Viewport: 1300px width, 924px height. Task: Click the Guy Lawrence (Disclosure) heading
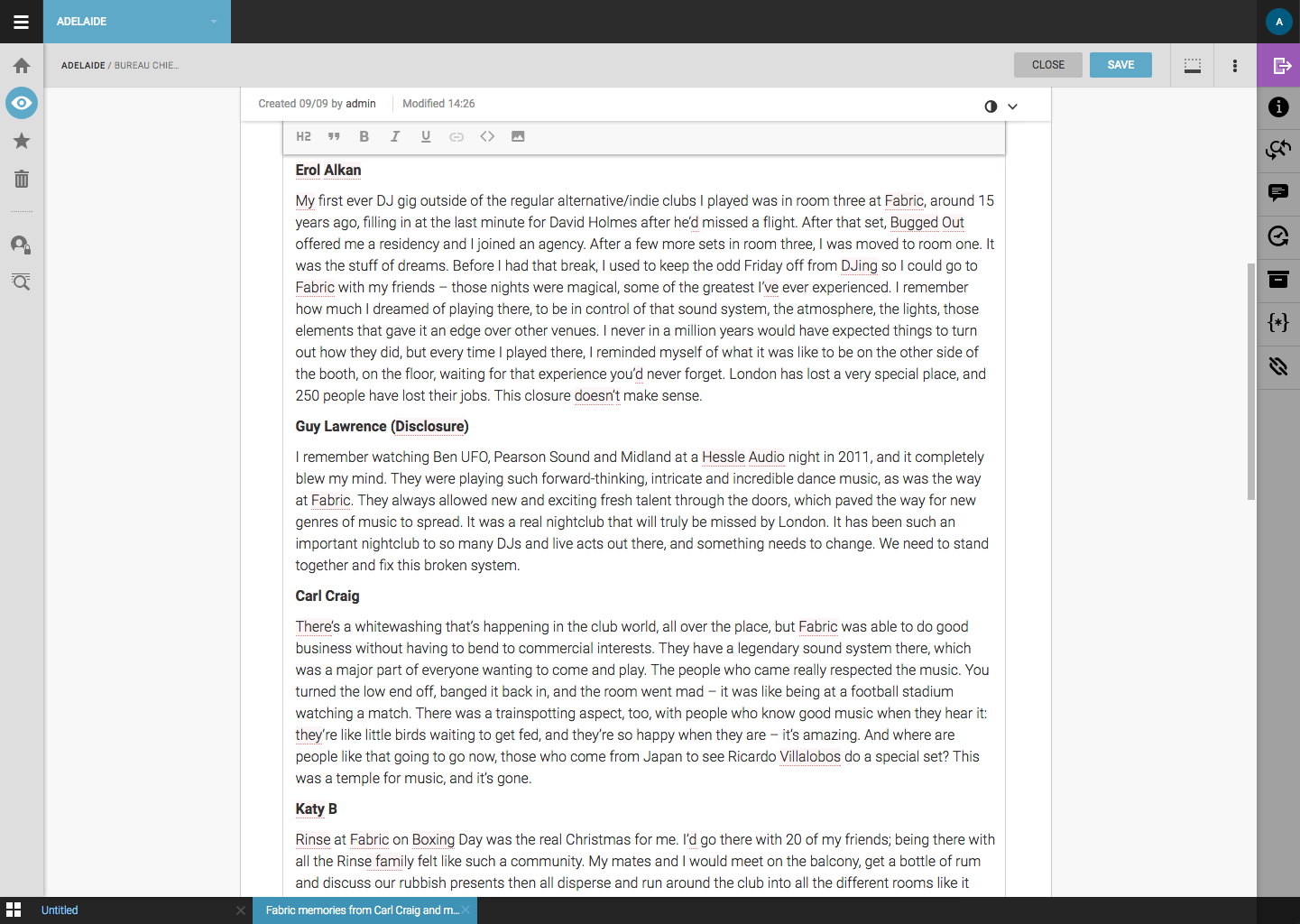[382, 427]
